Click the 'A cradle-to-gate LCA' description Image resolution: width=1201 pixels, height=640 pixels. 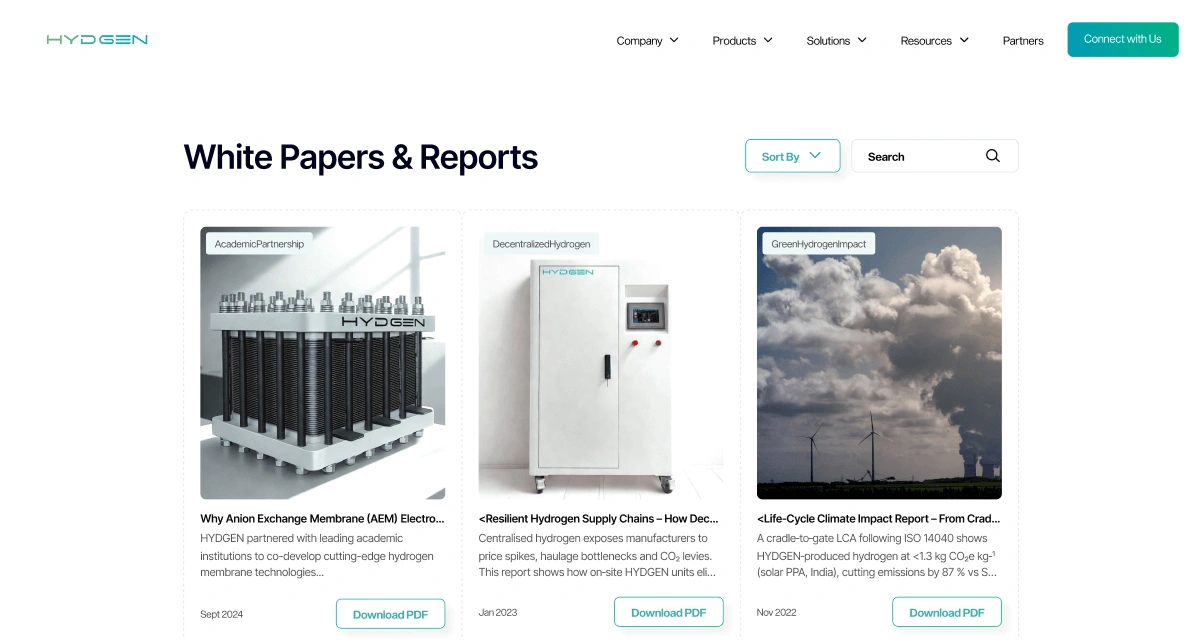877,555
